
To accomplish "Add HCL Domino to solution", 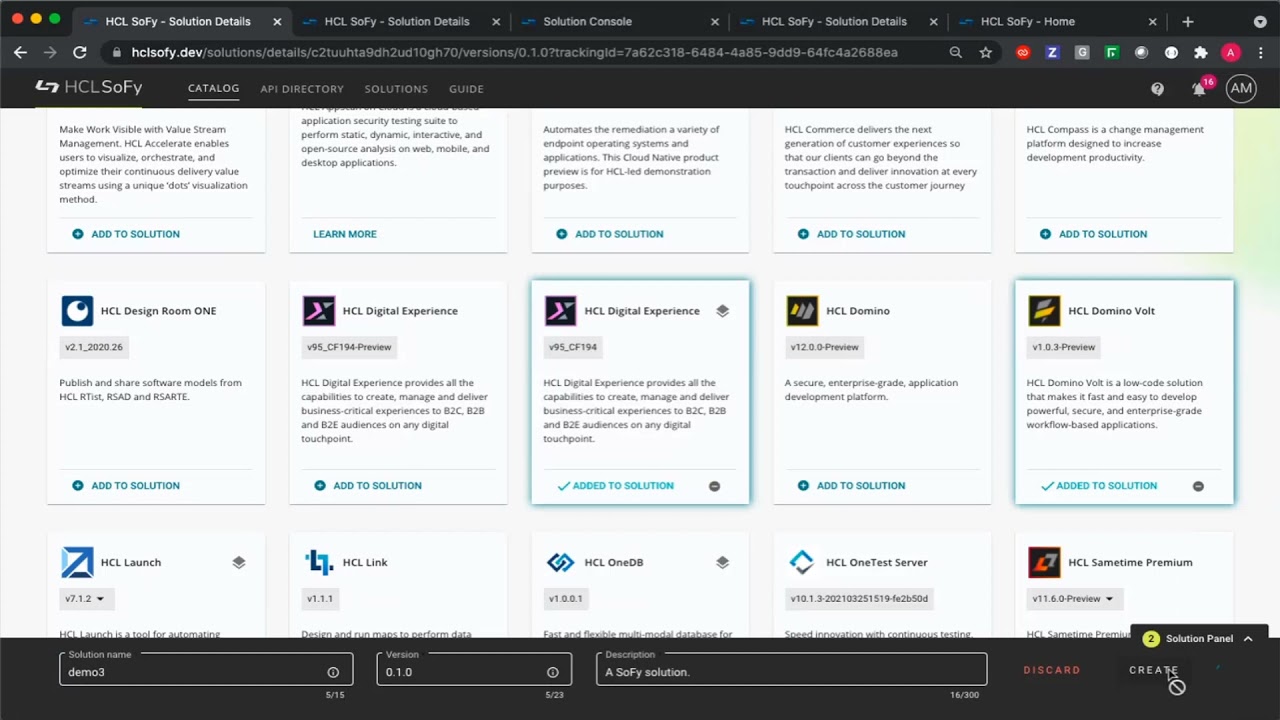I will coord(852,486).
